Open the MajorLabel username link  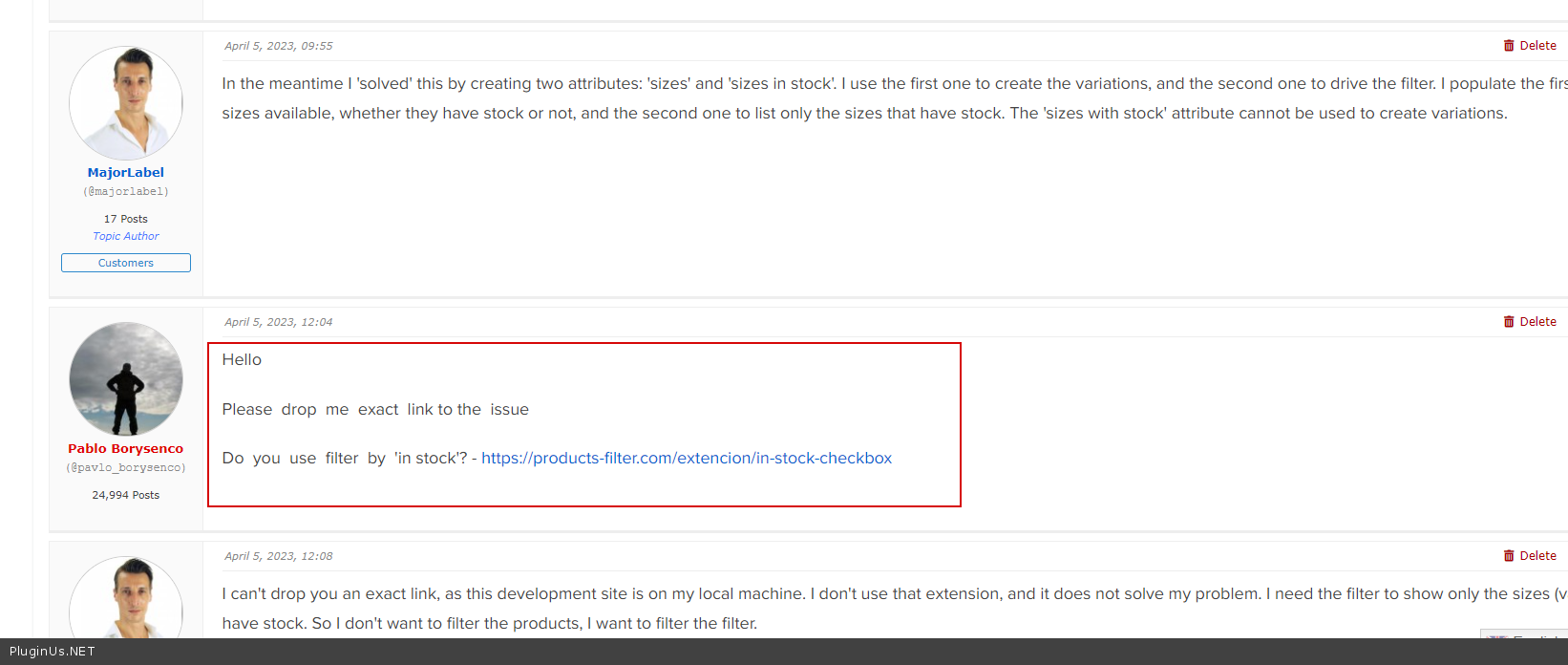tap(126, 173)
